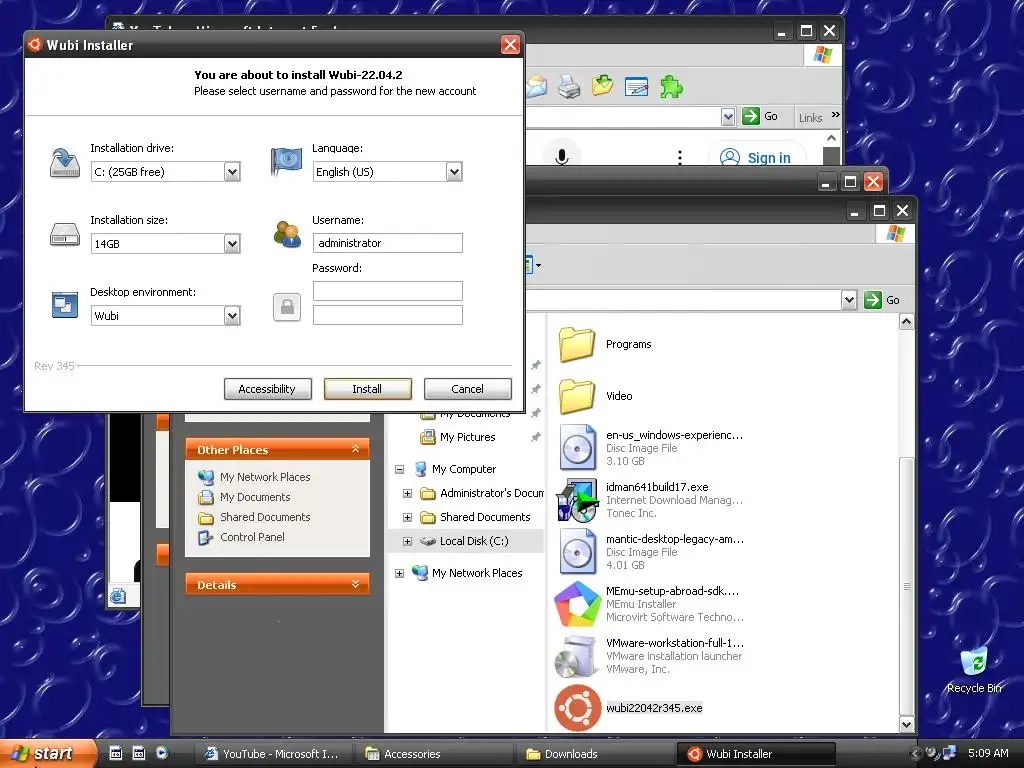Click the Mail icon in Internet Explorer toolbar
The width and height of the screenshot is (1024, 768).
(537, 87)
